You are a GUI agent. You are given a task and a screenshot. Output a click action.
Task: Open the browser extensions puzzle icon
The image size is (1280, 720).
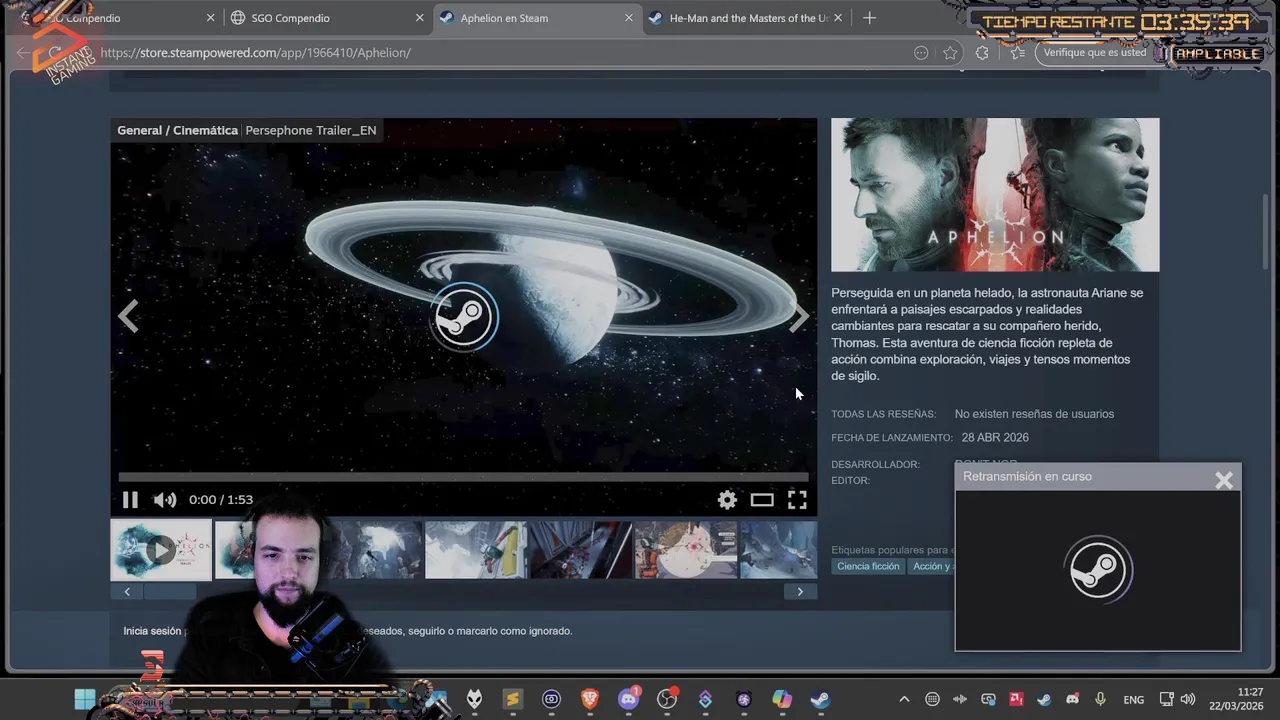(982, 53)
